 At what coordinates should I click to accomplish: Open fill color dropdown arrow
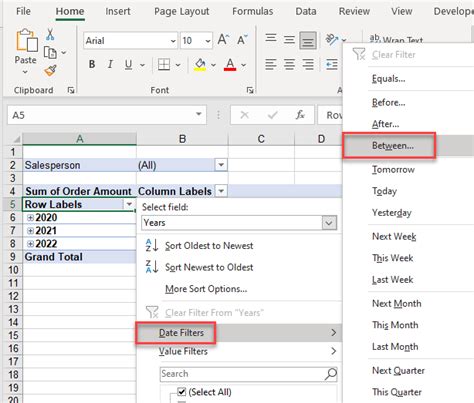click(213, 65)
